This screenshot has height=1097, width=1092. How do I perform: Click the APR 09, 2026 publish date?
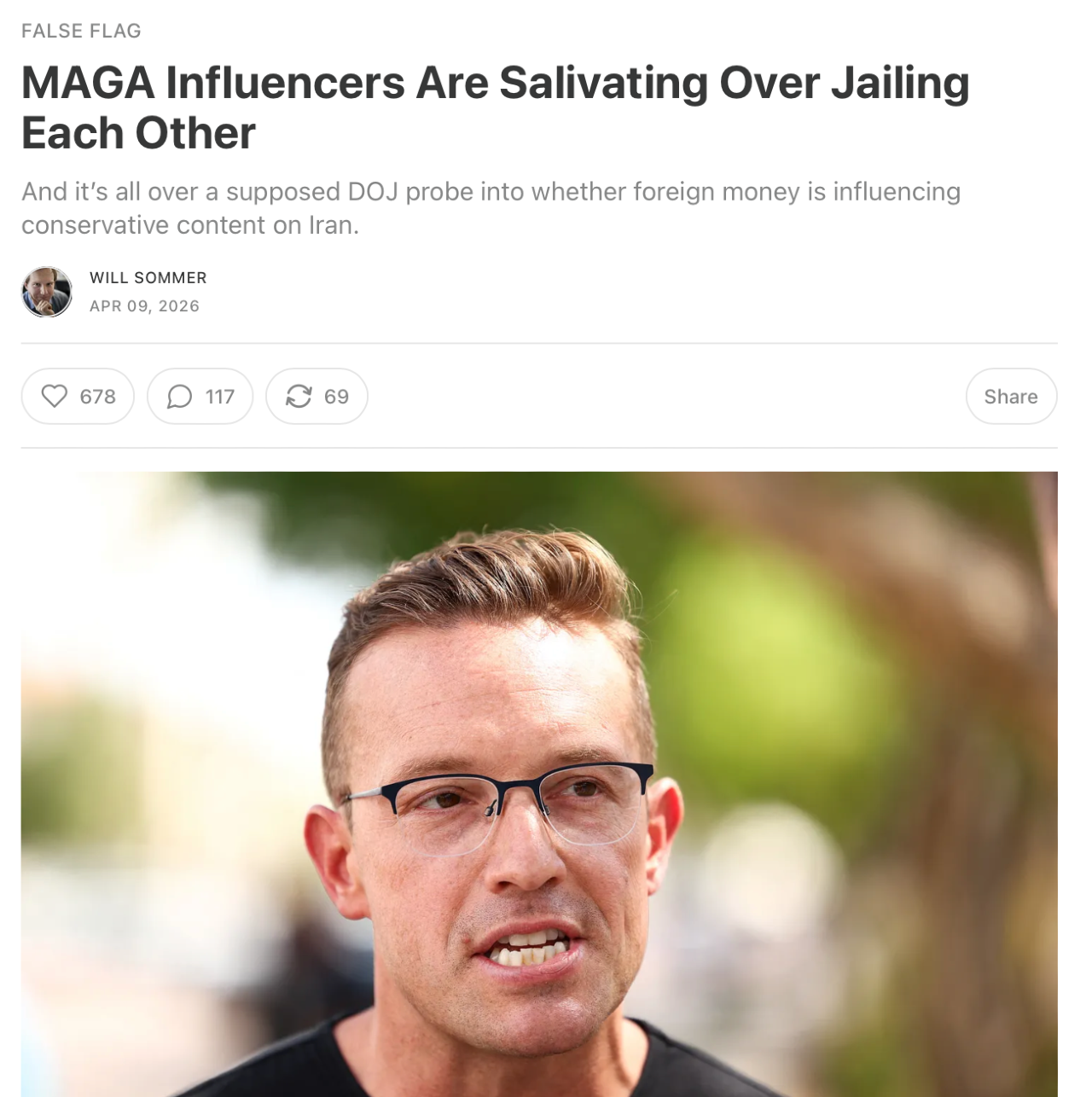(144, 306)
